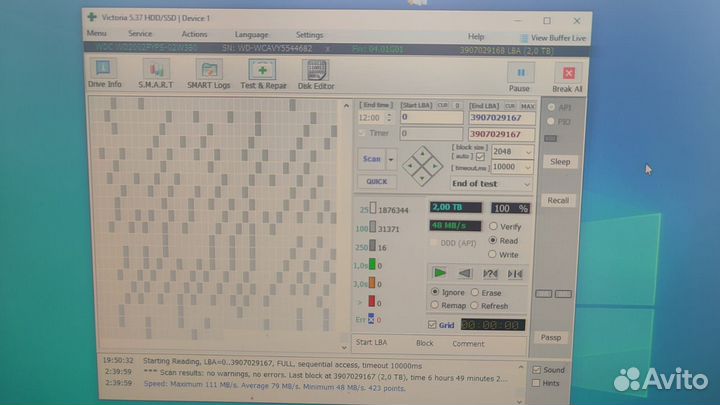Open the S.M.A.R.T panel

(x=156, y=74)
